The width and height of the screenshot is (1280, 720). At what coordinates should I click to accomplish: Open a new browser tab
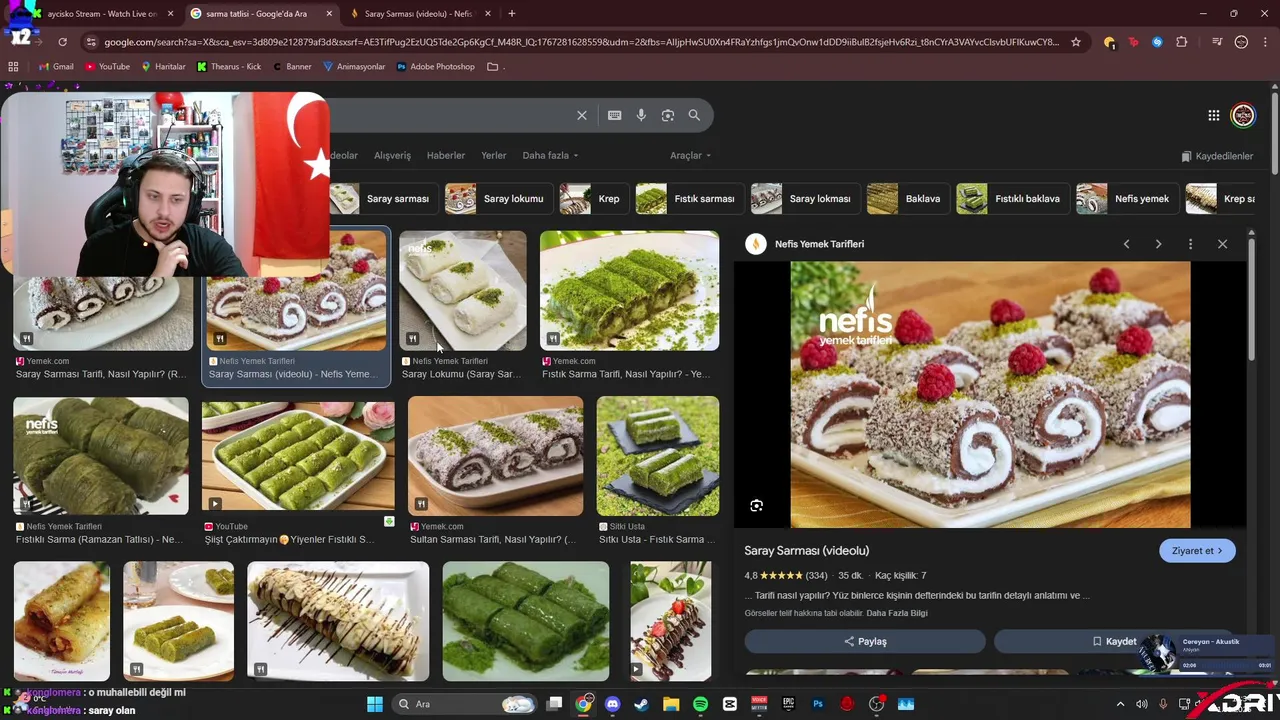[511, 14]
